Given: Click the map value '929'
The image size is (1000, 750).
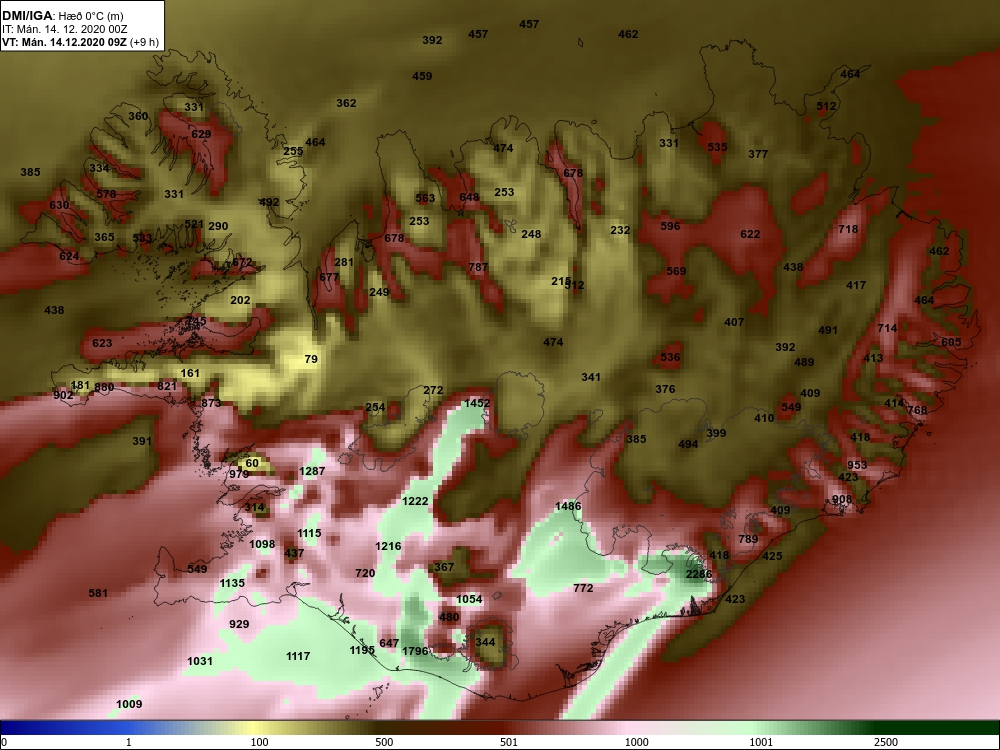Looking at the screenshot, I should (239, 624).
